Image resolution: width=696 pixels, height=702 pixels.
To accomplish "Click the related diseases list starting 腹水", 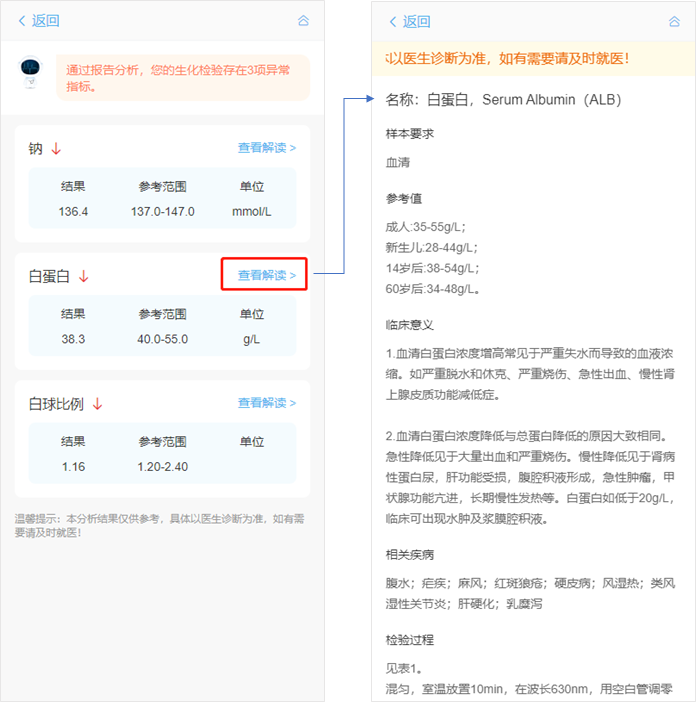I will pos(530,594).
